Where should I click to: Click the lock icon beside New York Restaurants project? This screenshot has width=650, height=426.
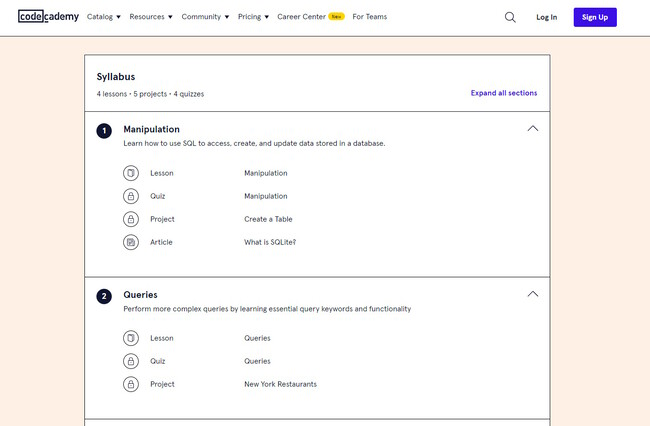tap(131, 384)
